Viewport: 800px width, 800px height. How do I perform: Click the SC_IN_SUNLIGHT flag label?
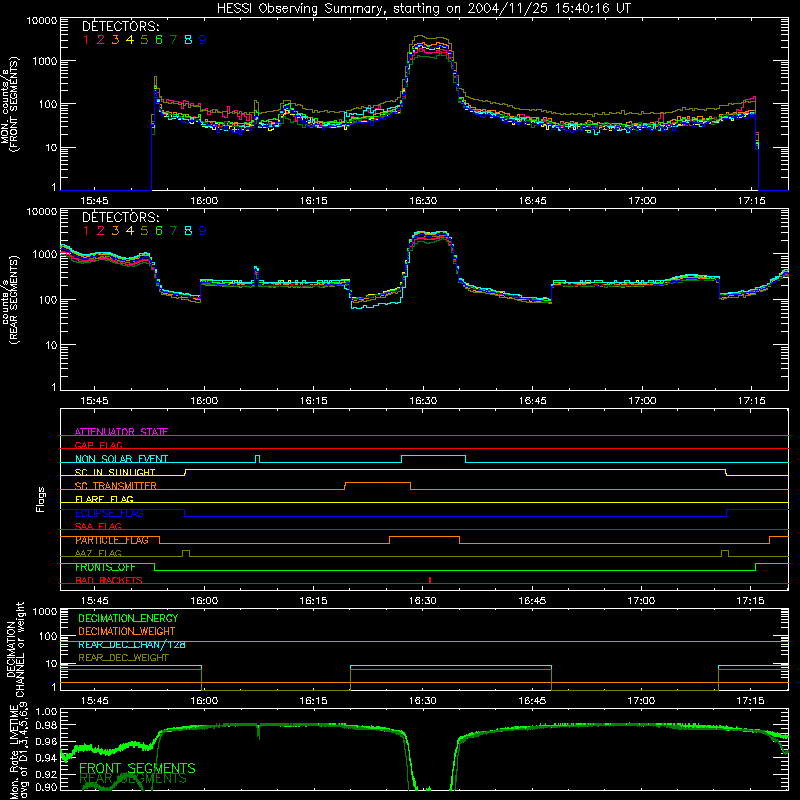click(x=115, y=472)
